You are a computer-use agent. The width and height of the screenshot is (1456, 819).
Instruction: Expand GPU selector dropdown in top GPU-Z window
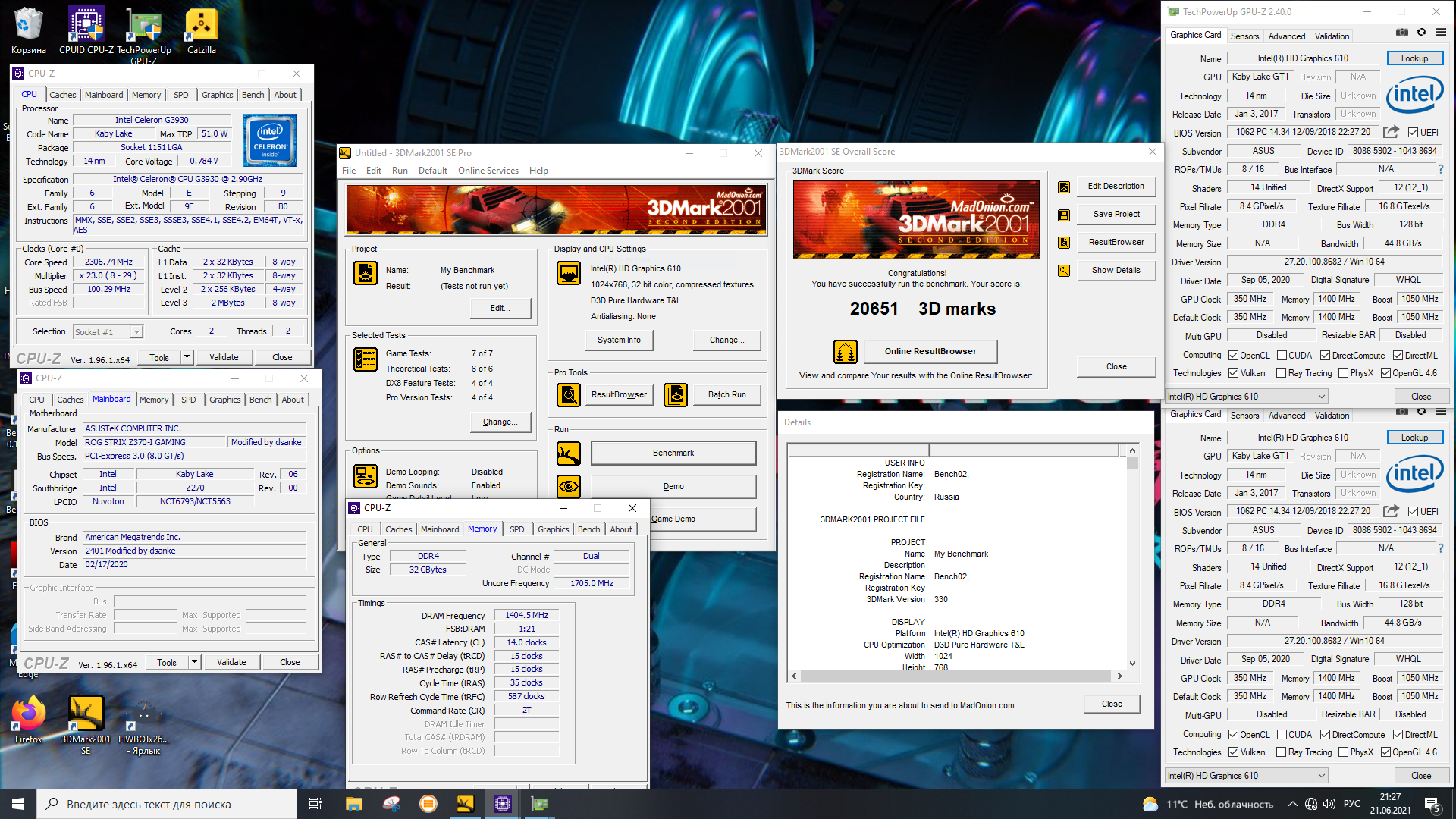1321,397
